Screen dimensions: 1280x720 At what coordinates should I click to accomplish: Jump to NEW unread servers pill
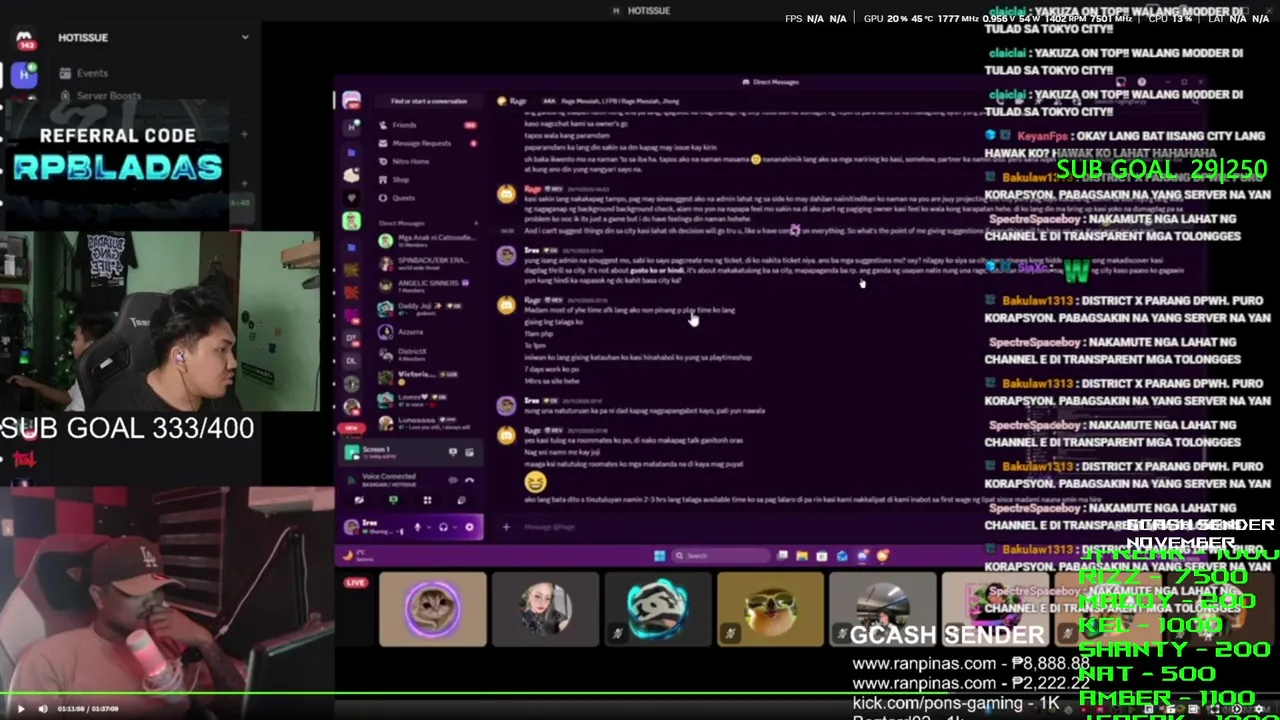coord(351,428)
